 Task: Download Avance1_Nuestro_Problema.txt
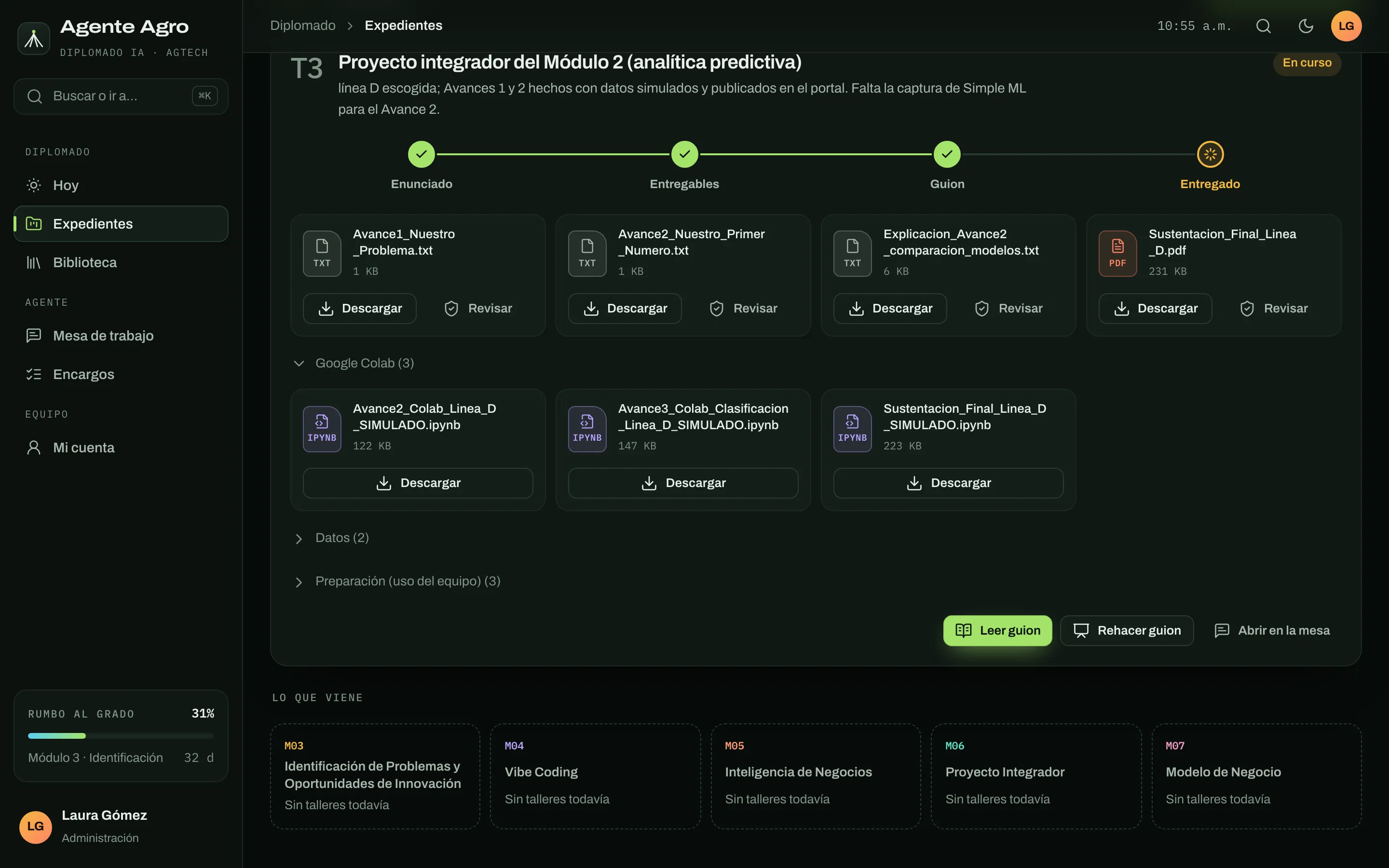point(360,308)
